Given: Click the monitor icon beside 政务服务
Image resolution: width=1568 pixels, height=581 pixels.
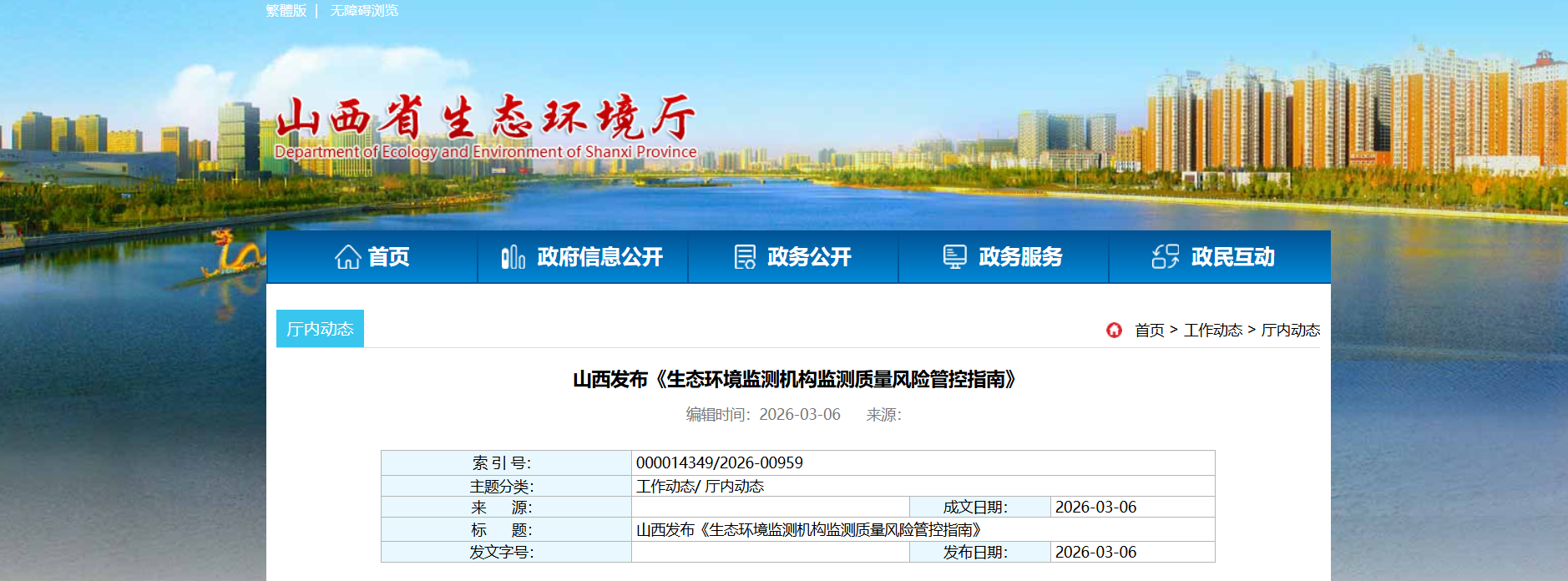Looking at the screenshot, I should [954, 257].
